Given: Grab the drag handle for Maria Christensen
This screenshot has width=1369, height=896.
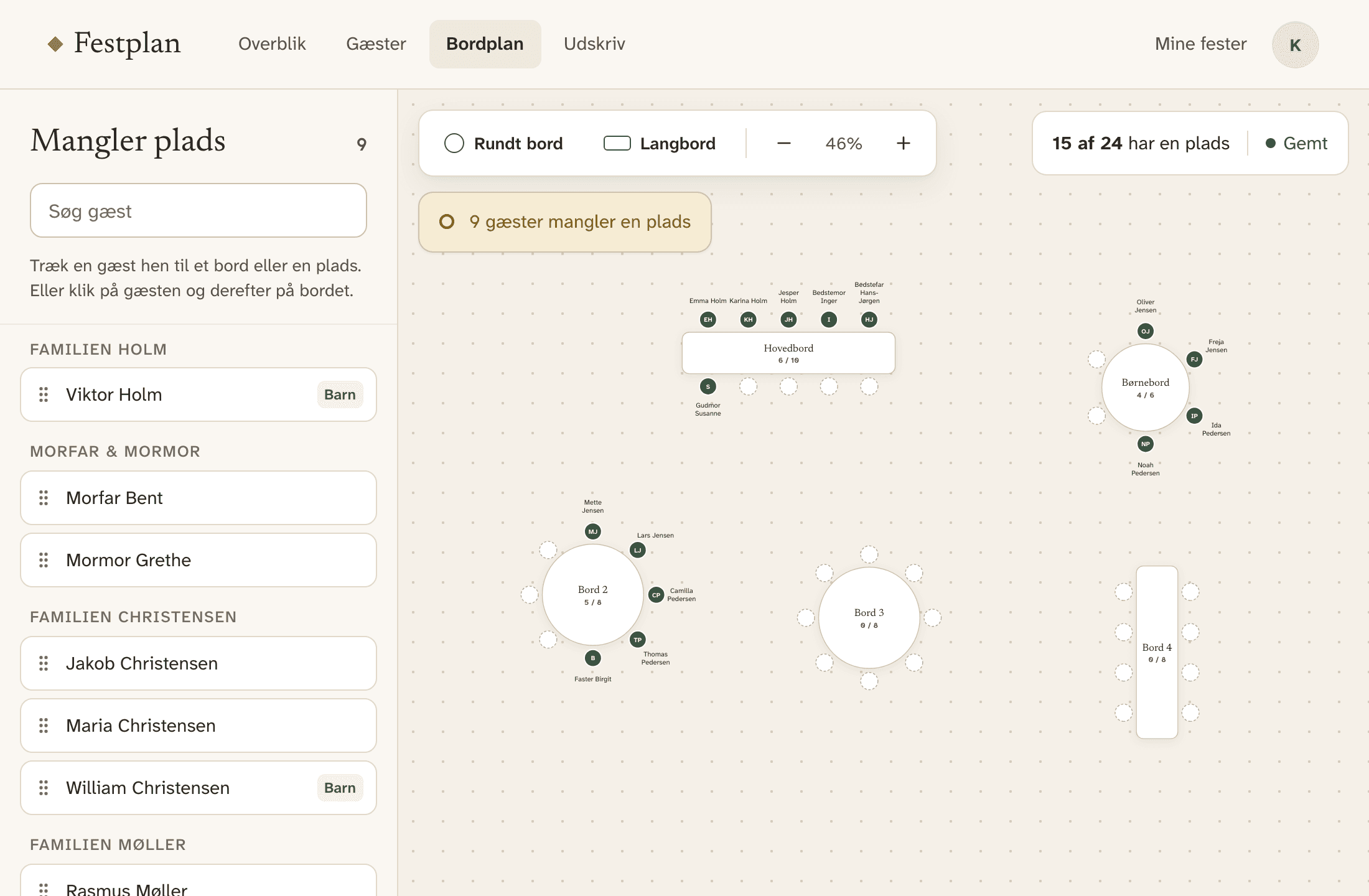Looking at the screenshot, I should (x=44, y=726).
